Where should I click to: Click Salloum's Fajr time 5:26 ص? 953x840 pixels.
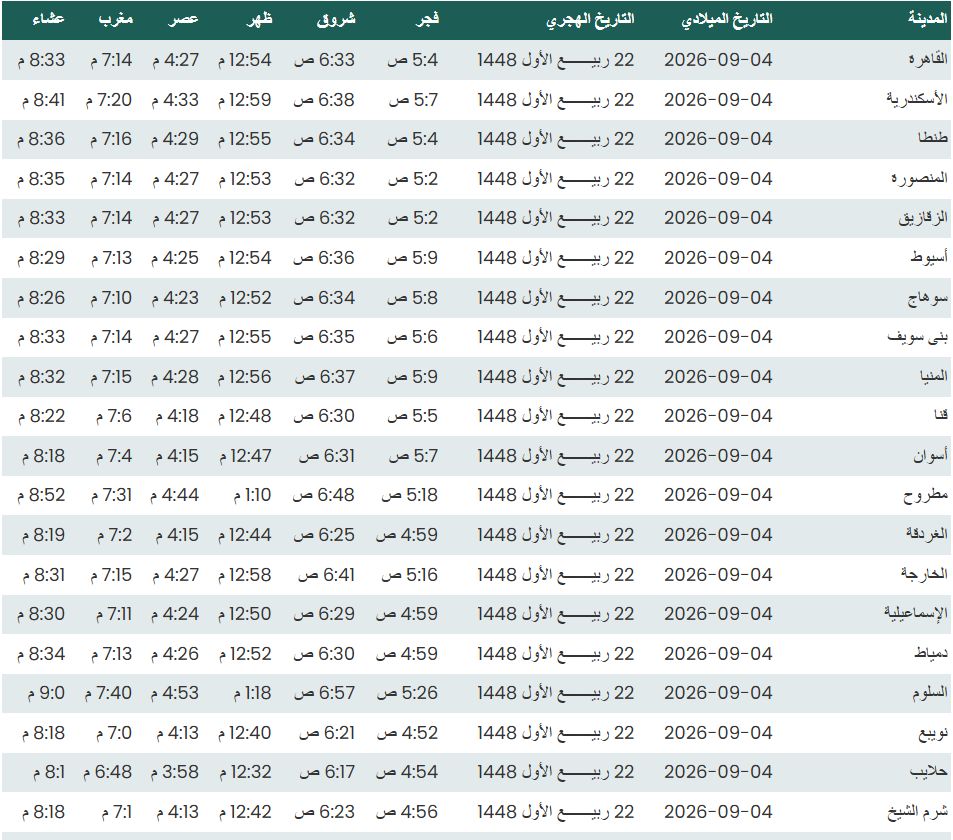point(407,694)
